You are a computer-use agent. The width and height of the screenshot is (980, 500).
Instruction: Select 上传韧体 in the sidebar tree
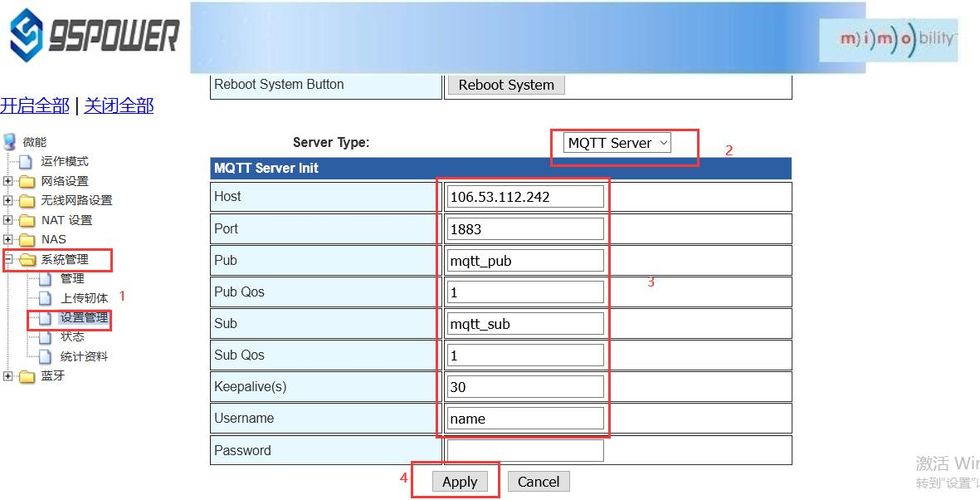[83, 298]
